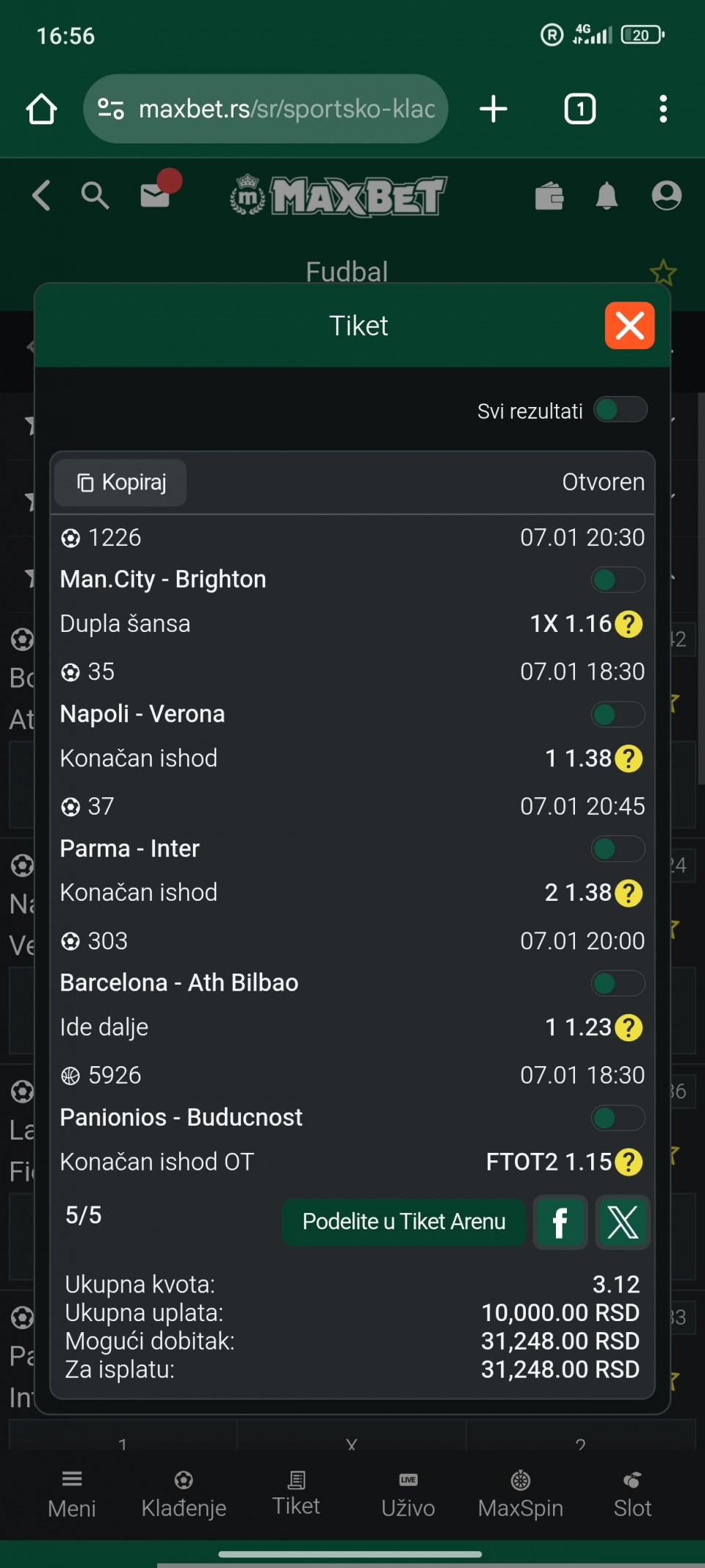
Task: Open the wallet icon in header
Action: click(x=549, y=196)
